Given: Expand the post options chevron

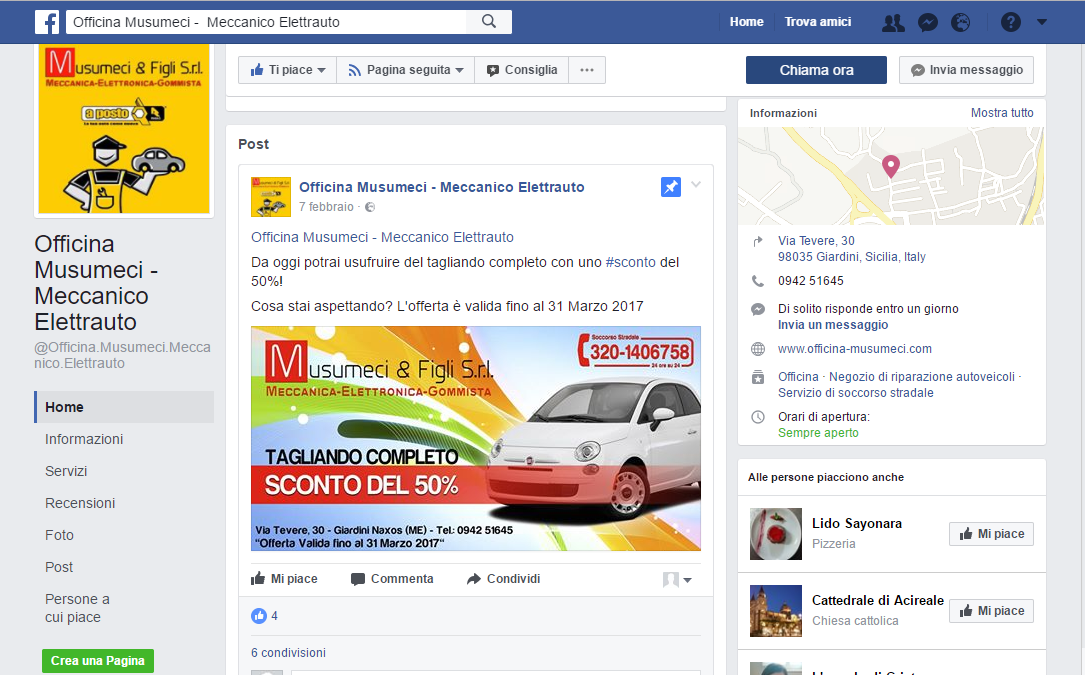Looking at the screenshot, I should [x=696, y=185].
